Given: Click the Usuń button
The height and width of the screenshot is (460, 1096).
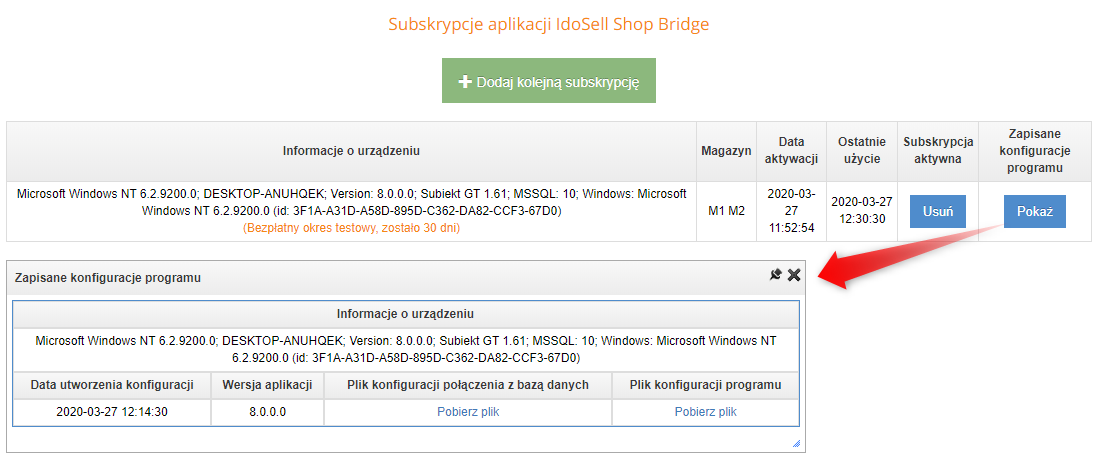Looking at the screenshot, I should [937, 211].
